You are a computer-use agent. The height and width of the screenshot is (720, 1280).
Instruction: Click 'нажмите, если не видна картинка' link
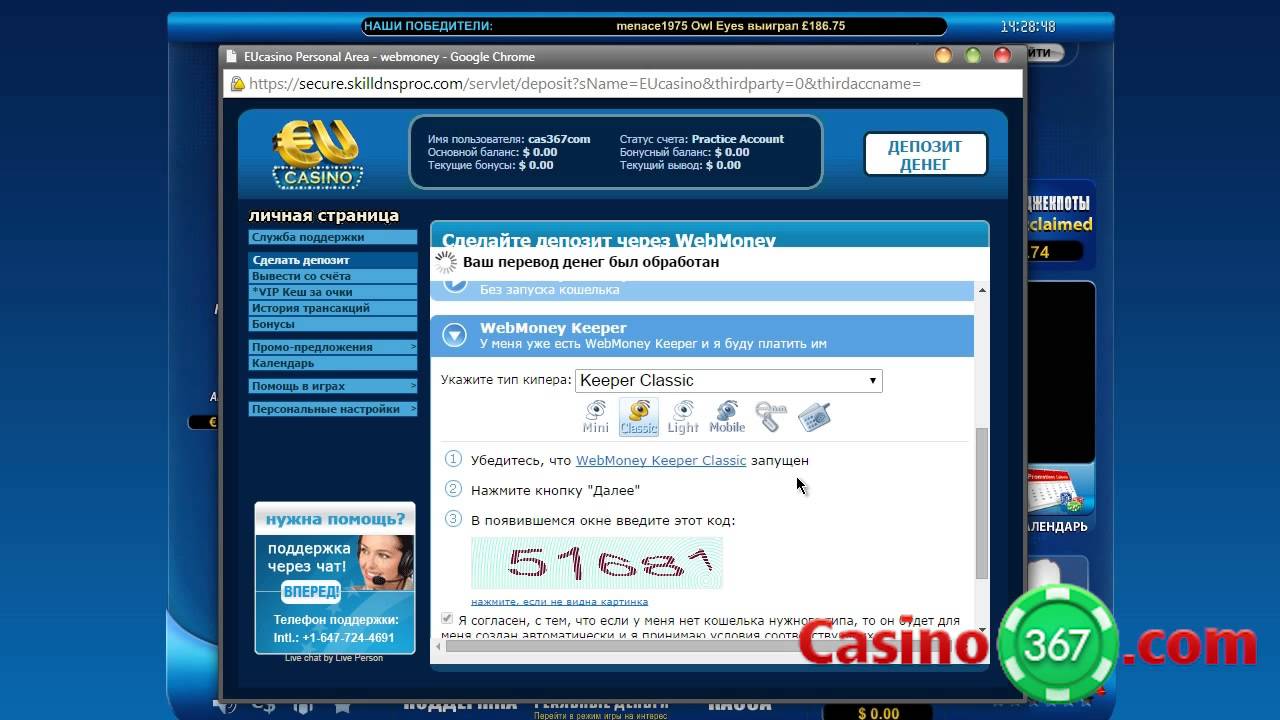pyautogui.click(x=559, y=601)
